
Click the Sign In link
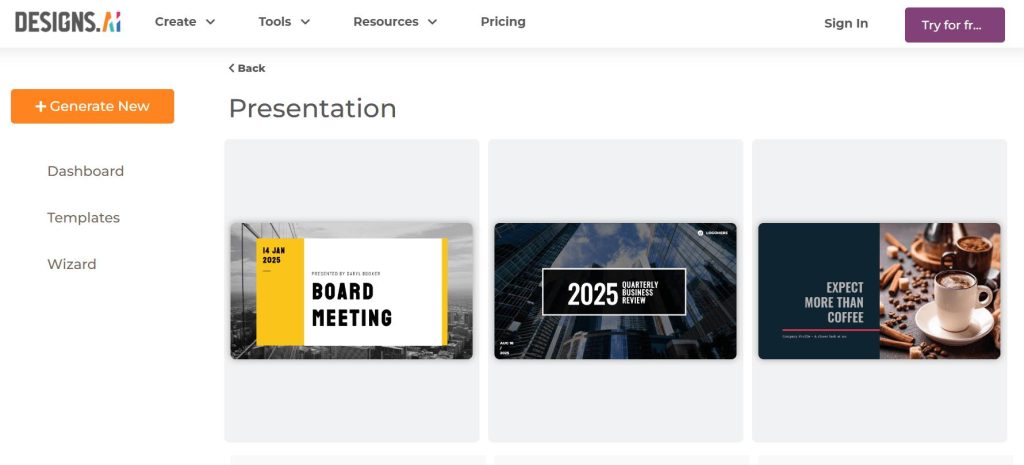coord(846,24)
